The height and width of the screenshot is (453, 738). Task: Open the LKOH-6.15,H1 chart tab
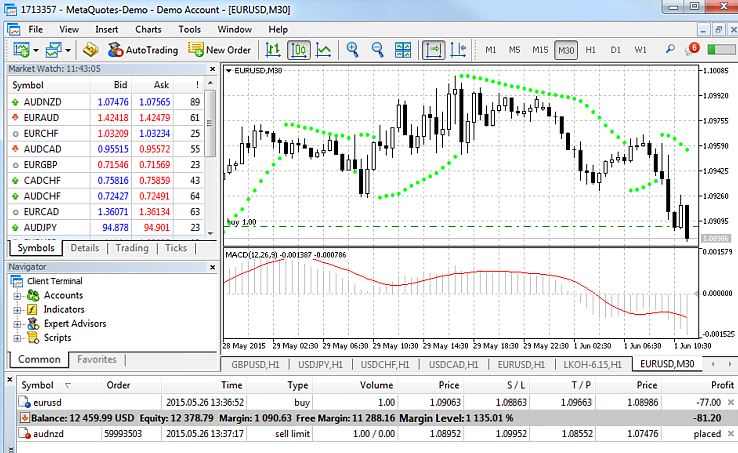593,364
